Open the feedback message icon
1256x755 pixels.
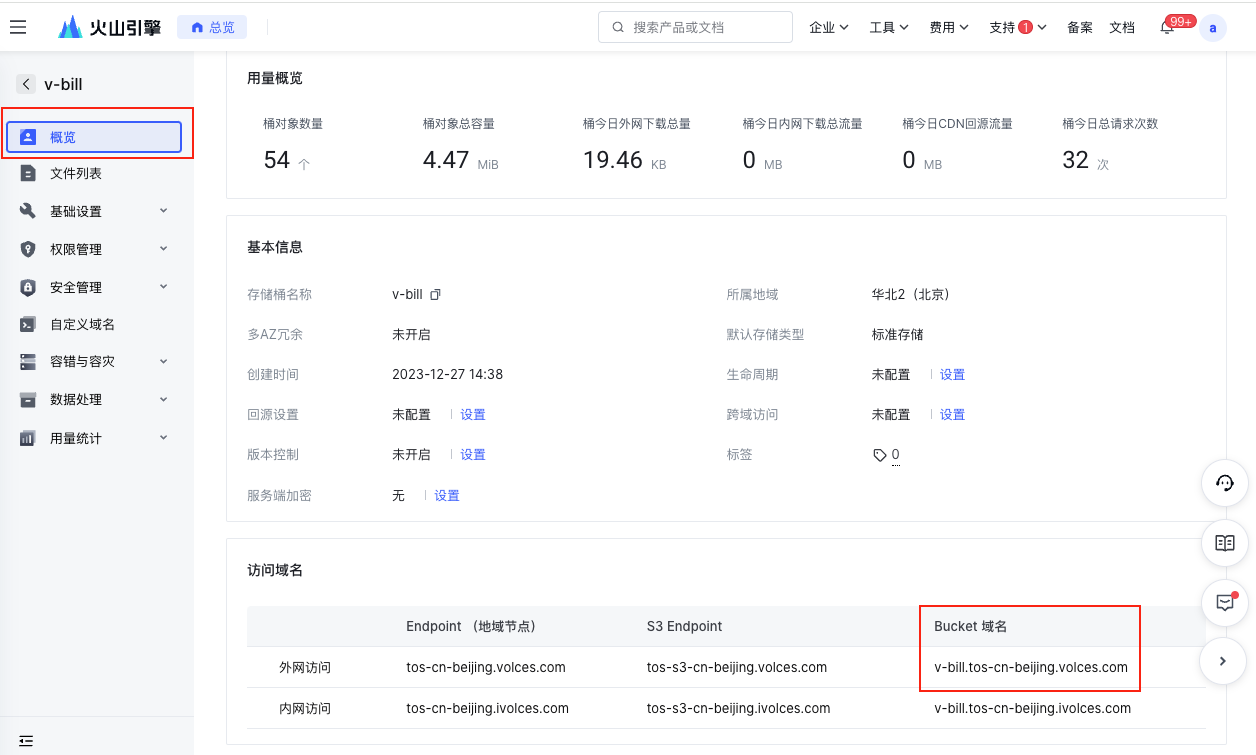click(1224, 602)
